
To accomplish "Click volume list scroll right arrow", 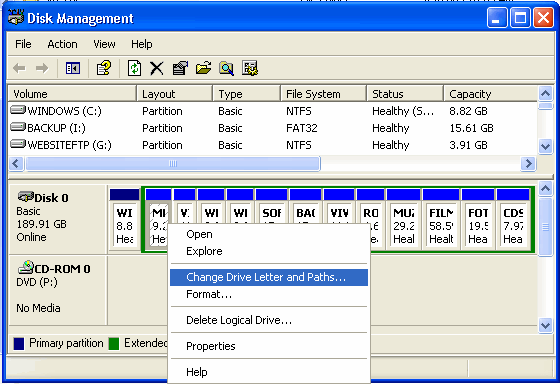I will (528, 164).
